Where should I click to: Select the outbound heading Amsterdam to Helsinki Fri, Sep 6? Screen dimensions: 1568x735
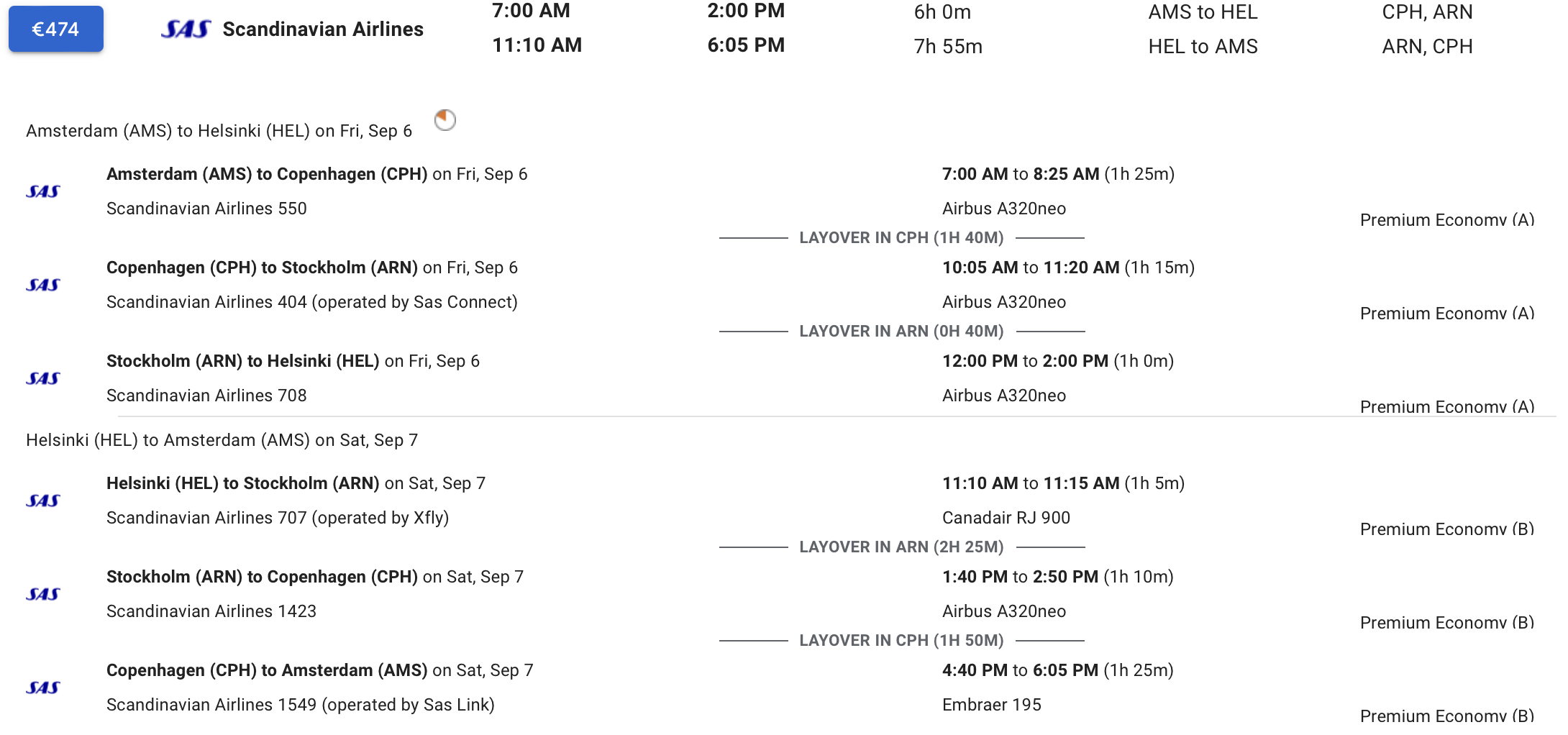tap(219, 131)
